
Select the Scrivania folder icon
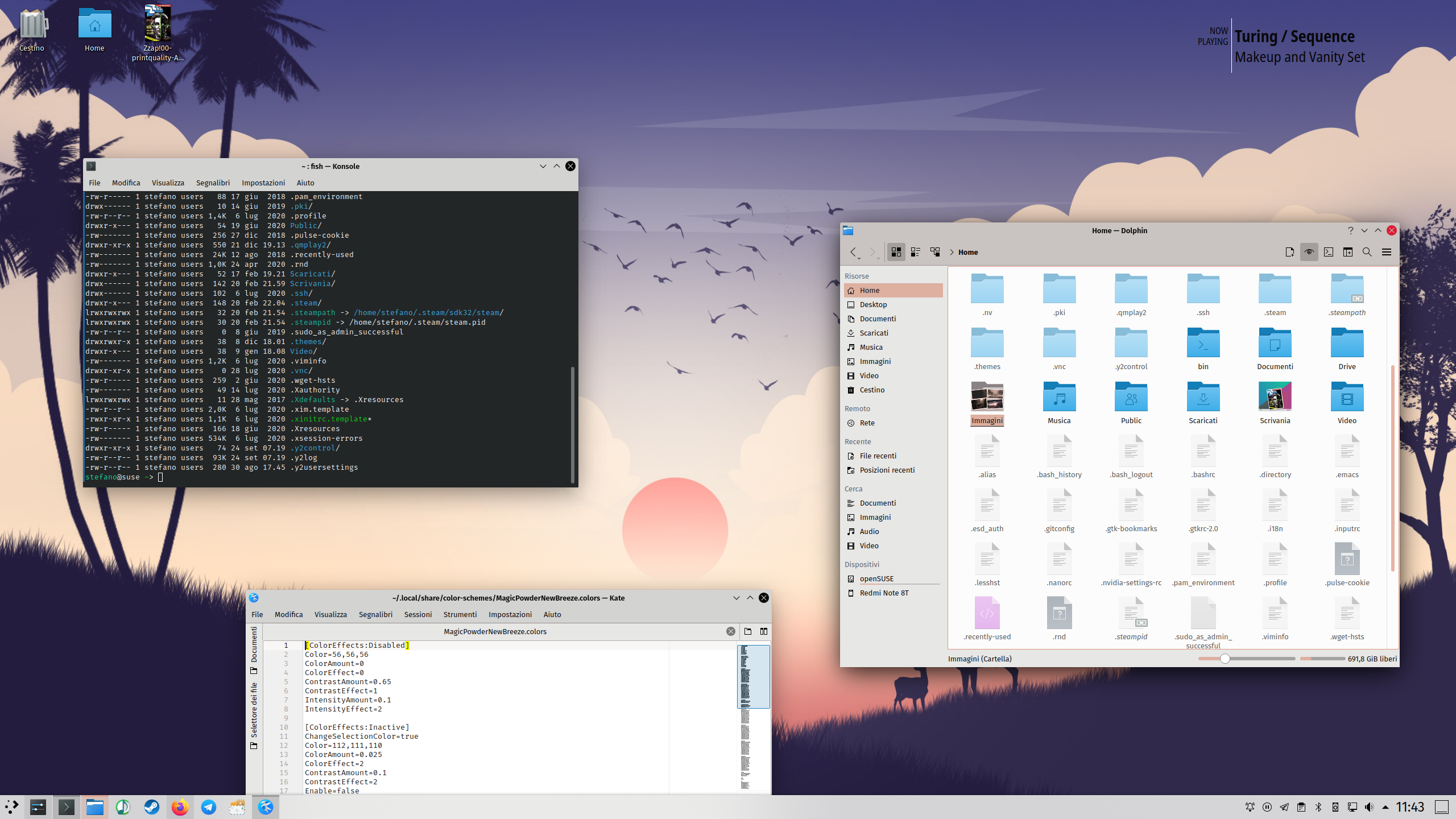coord(1275,396)
